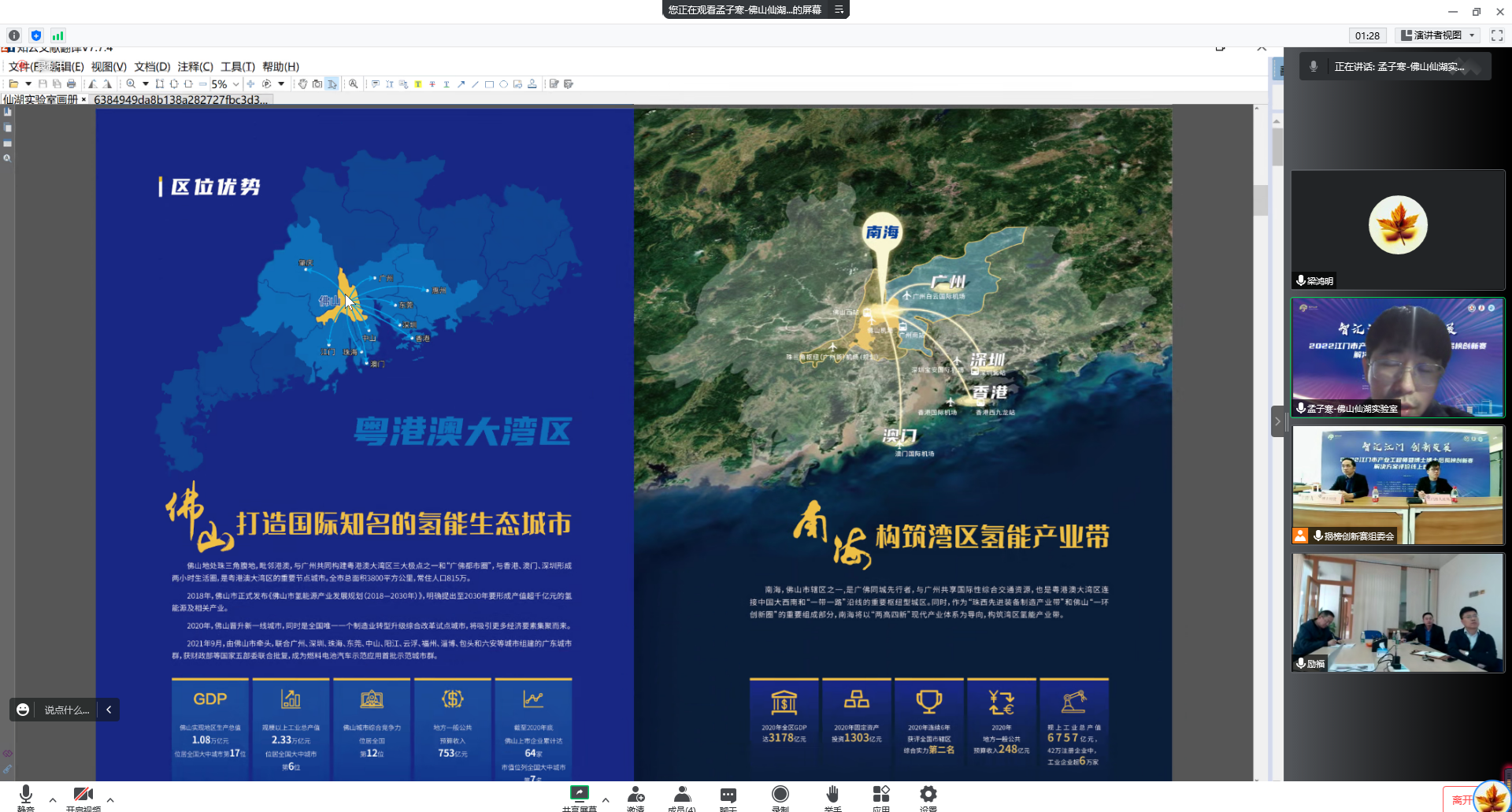Image resolution: width=1512 pixels, height=812 pixels.
Task: Expand share options arrow beside 共享屏幕
Action: (x=606, y=800)
